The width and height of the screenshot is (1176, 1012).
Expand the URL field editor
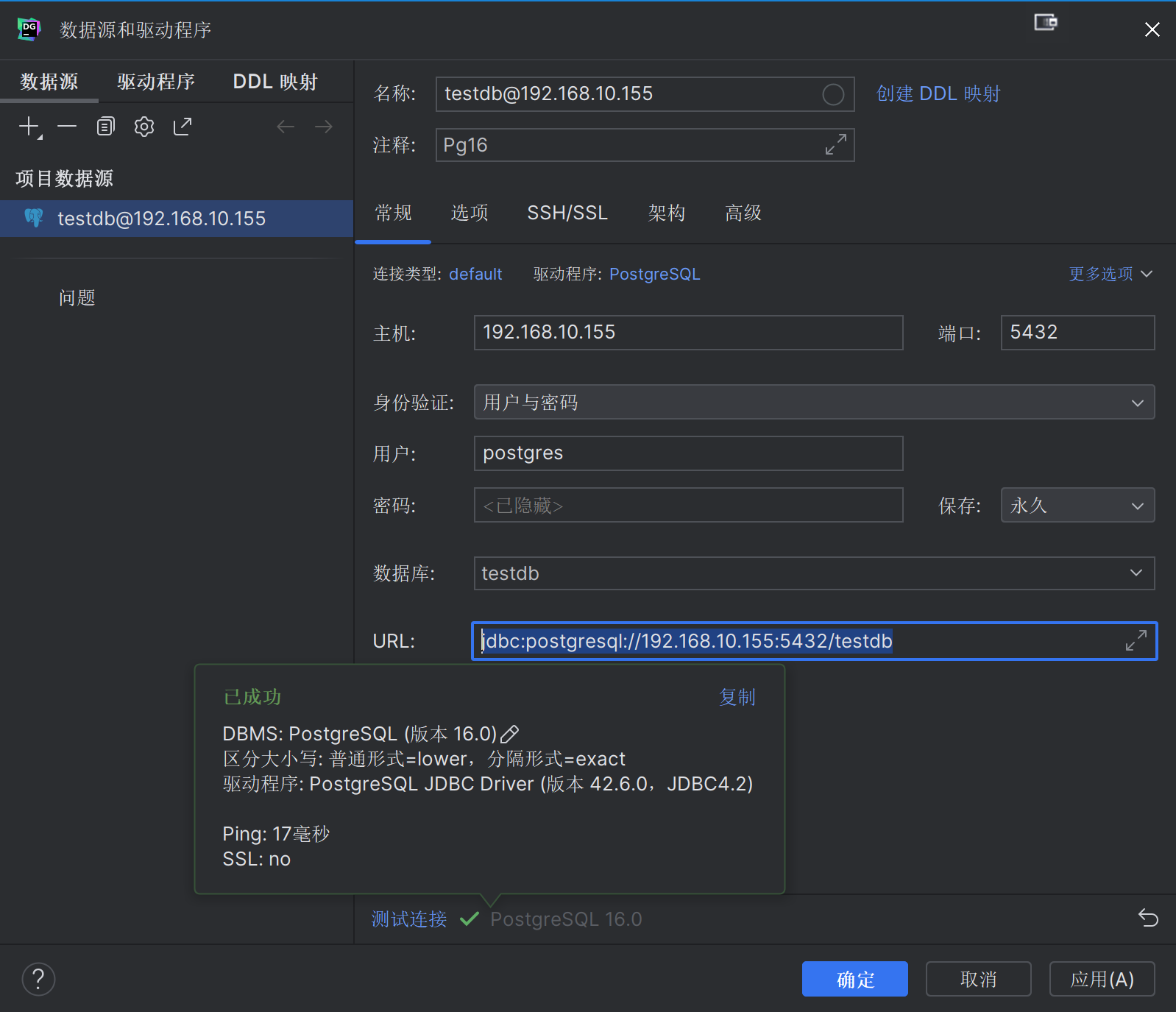click(x=1136, y=640)
